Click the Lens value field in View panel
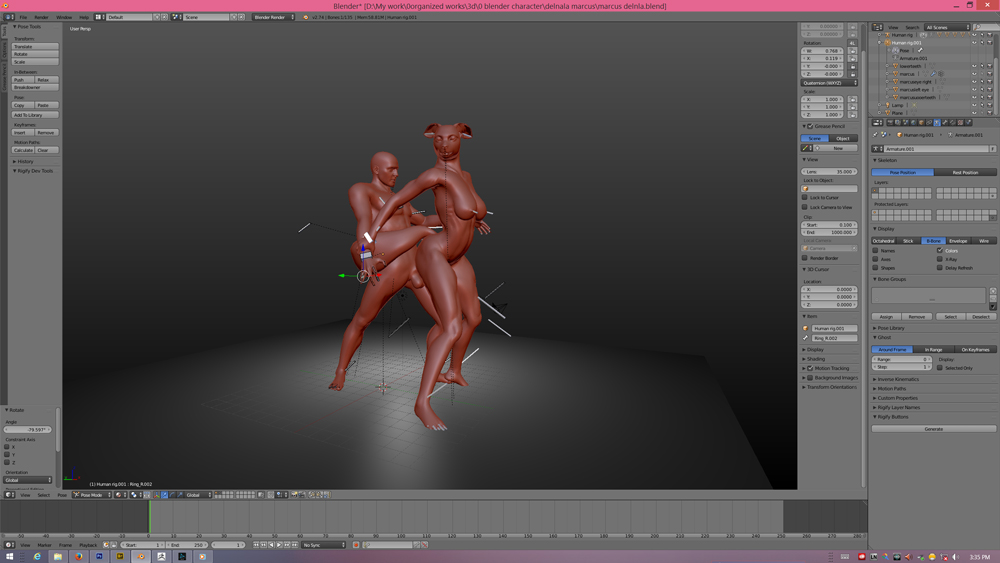Image resolution: width=1000 pixels, height=563 pixels. pos(830,171)
